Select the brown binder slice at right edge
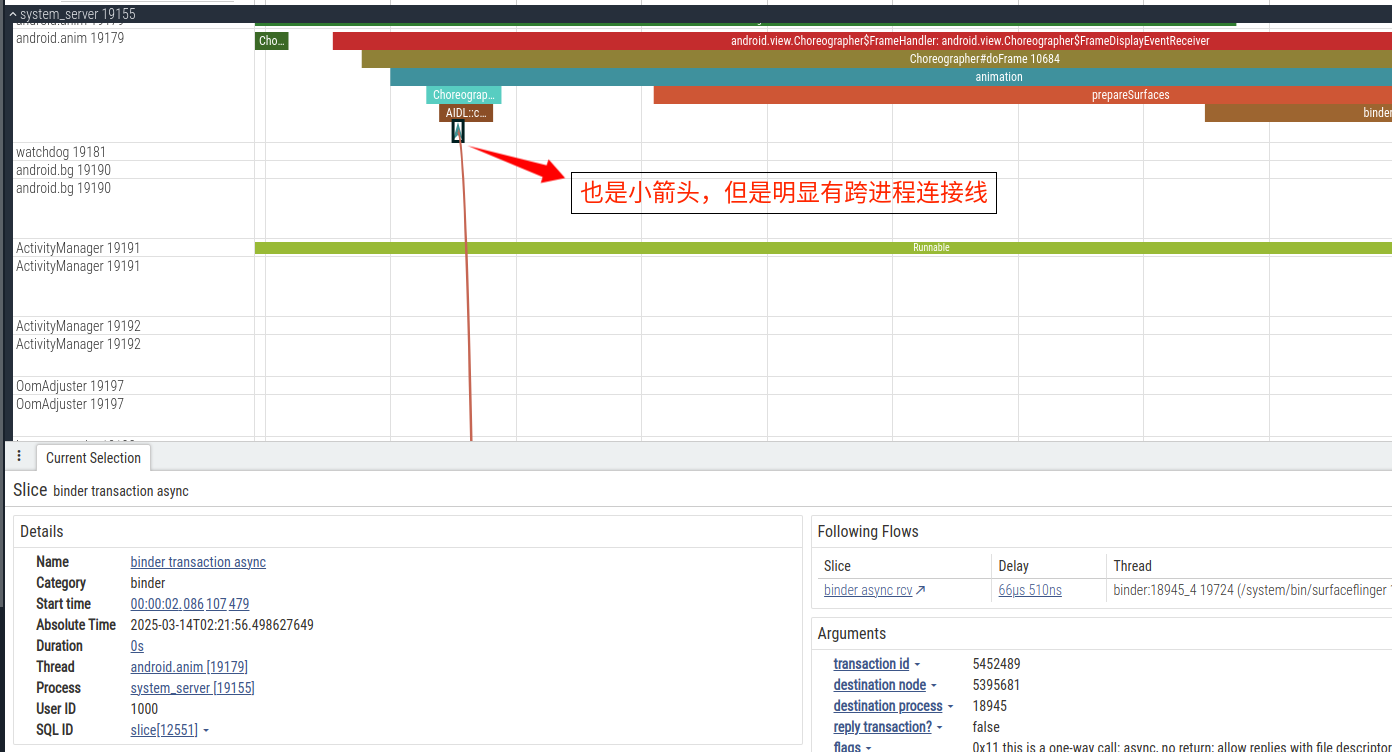1392x752 pixels. (x=1298, y=113)
